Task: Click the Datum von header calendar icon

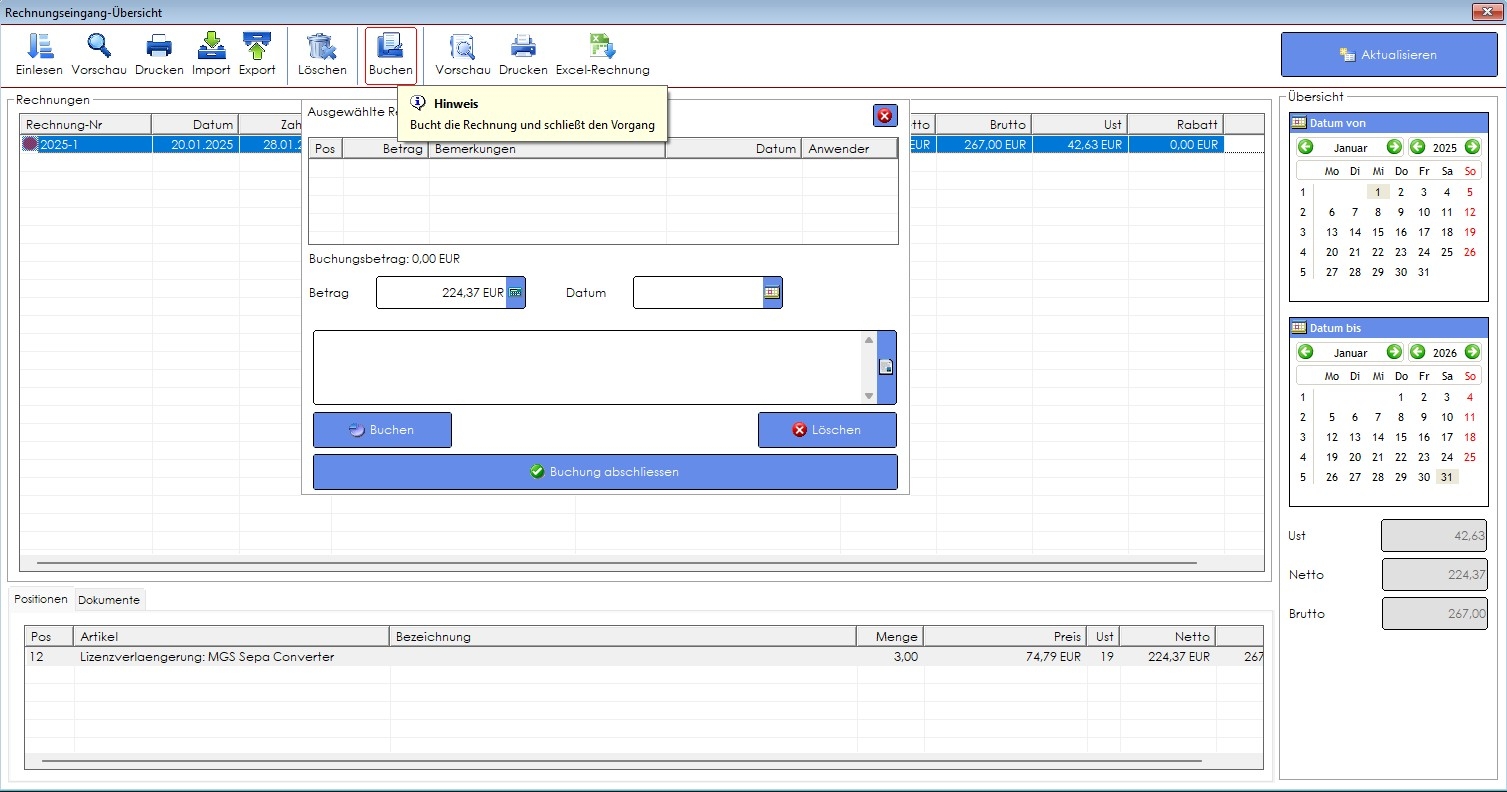Action: tap(1299, 123)
